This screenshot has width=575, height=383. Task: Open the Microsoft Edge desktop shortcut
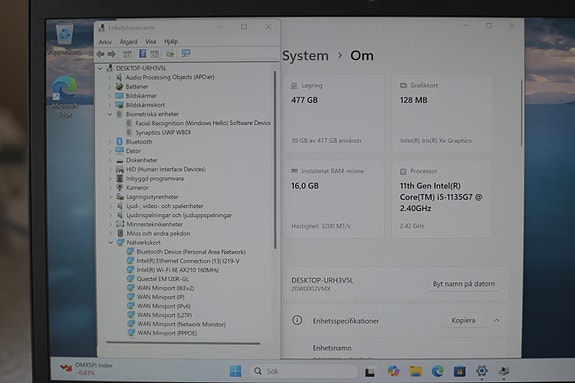pyautogui.click(x=65, y=97)
